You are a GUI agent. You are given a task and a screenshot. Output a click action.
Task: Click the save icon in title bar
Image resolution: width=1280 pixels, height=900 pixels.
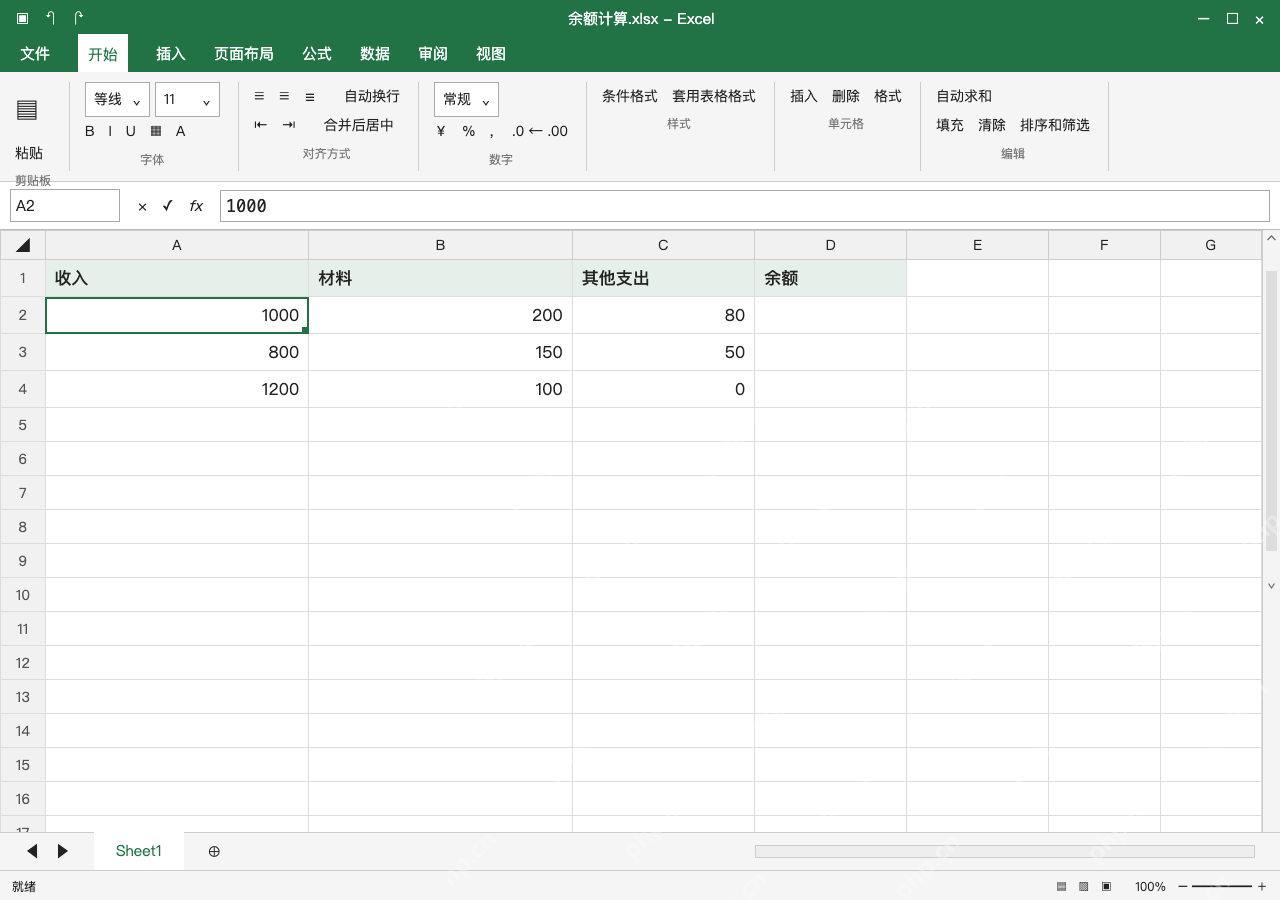click(22, 18)
